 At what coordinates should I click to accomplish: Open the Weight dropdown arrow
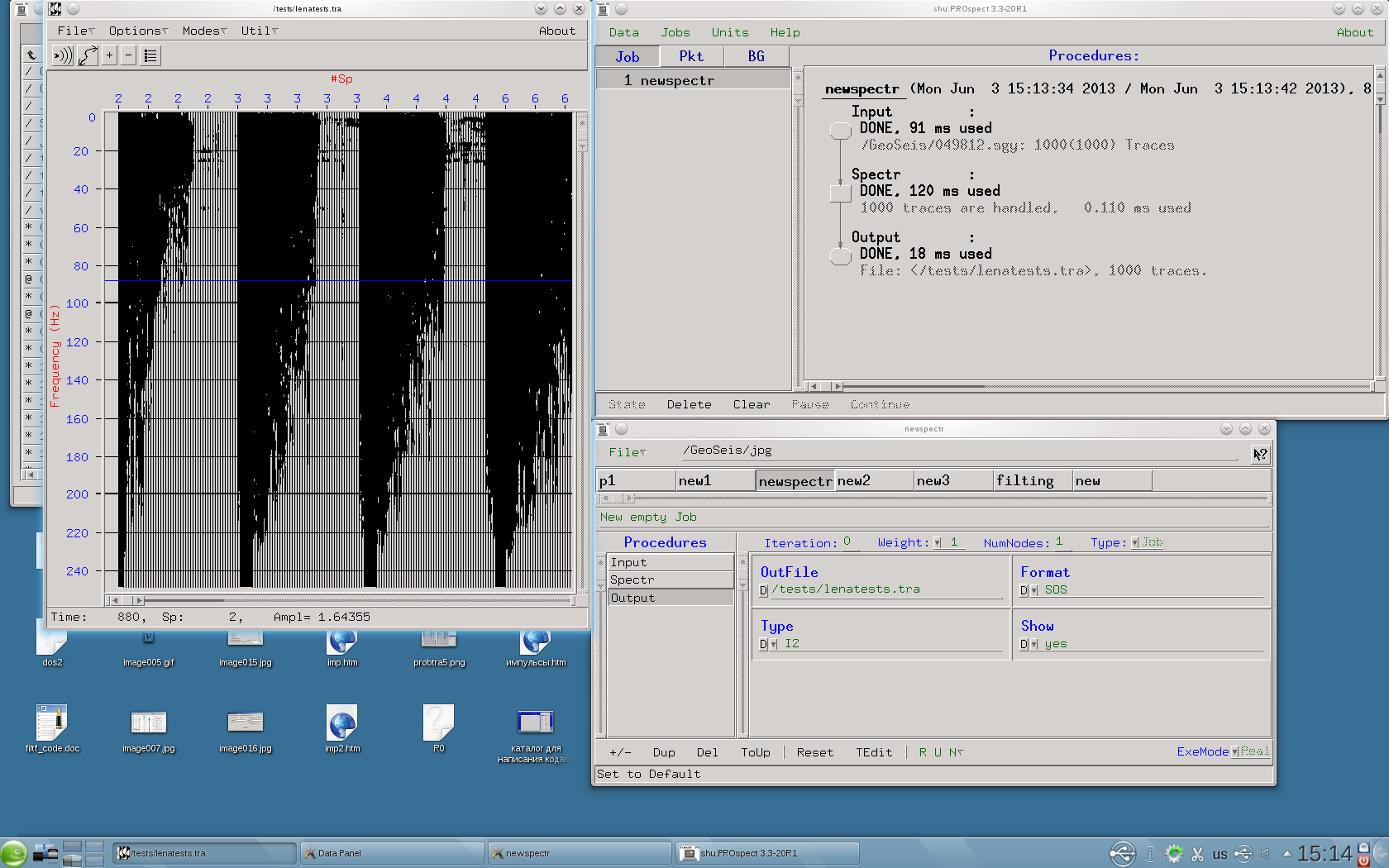937,543
